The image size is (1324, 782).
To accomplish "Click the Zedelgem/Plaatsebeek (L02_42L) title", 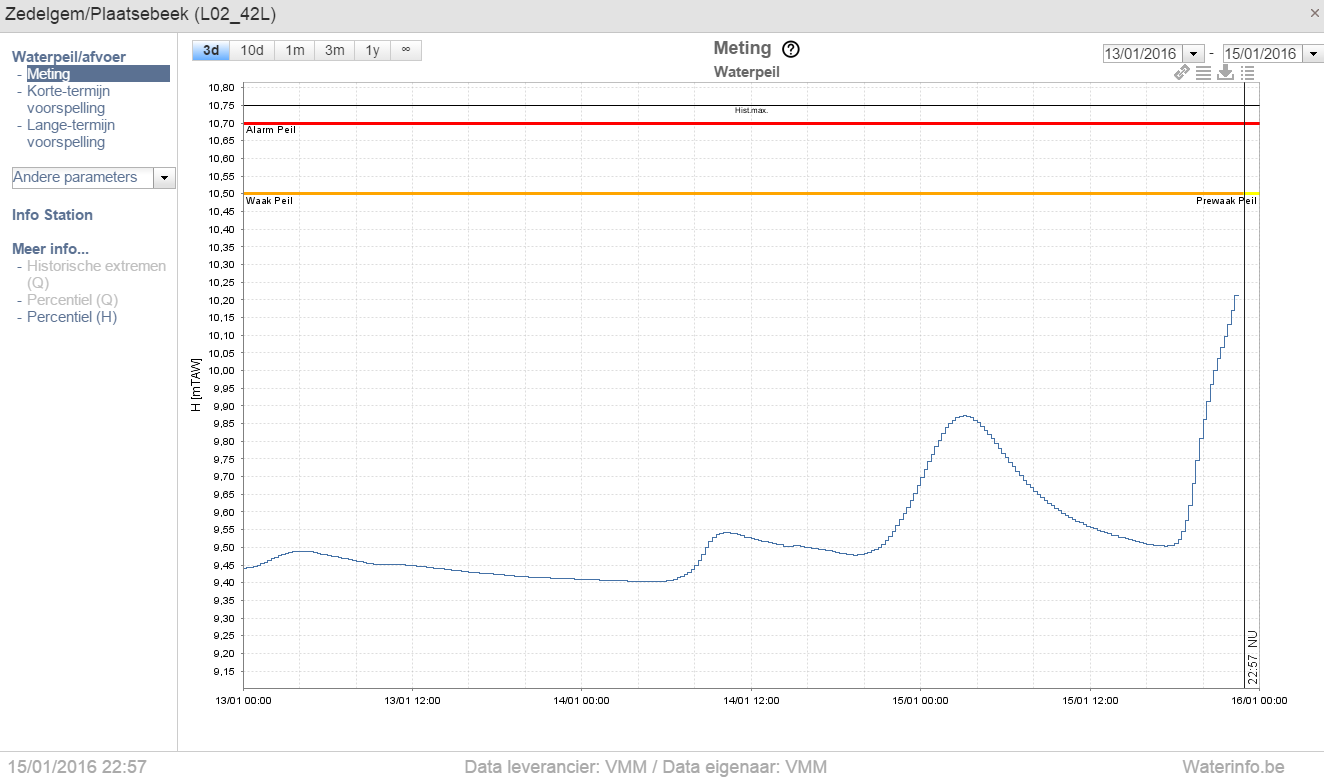I will (x=141, y=14).
